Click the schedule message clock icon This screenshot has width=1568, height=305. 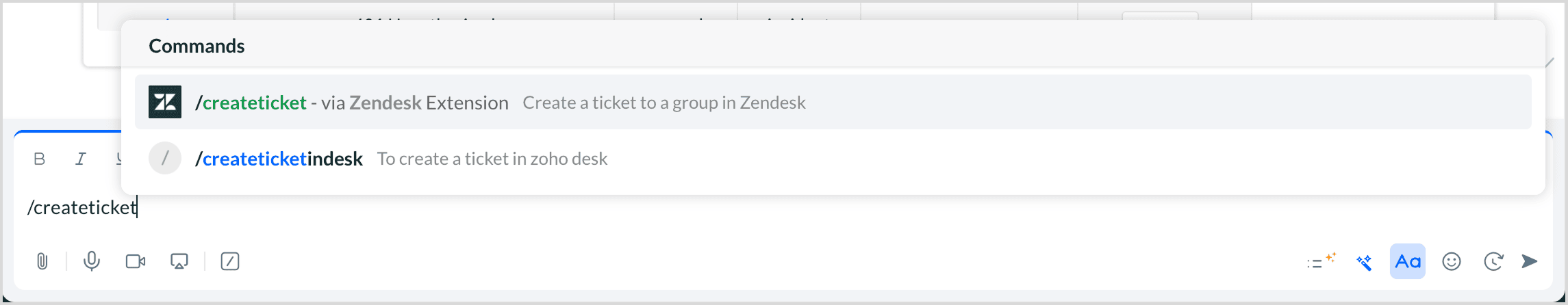tap(1493, 261)
